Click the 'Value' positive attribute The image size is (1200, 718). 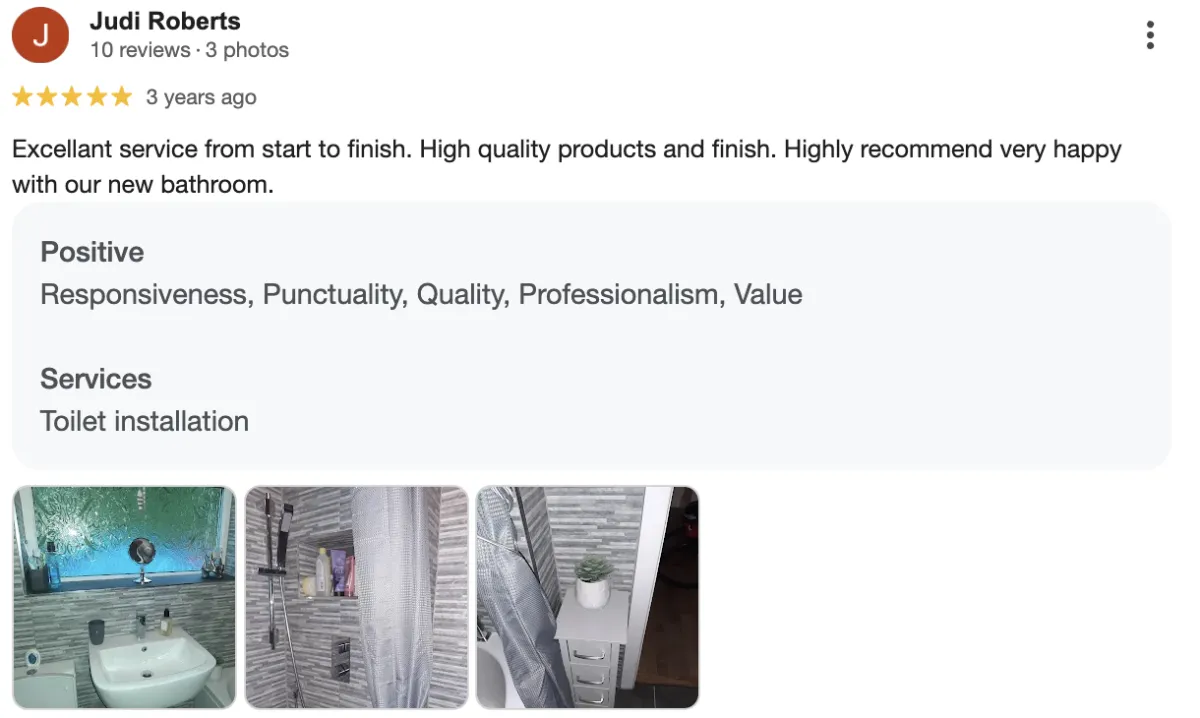click(x=768, y=295)
